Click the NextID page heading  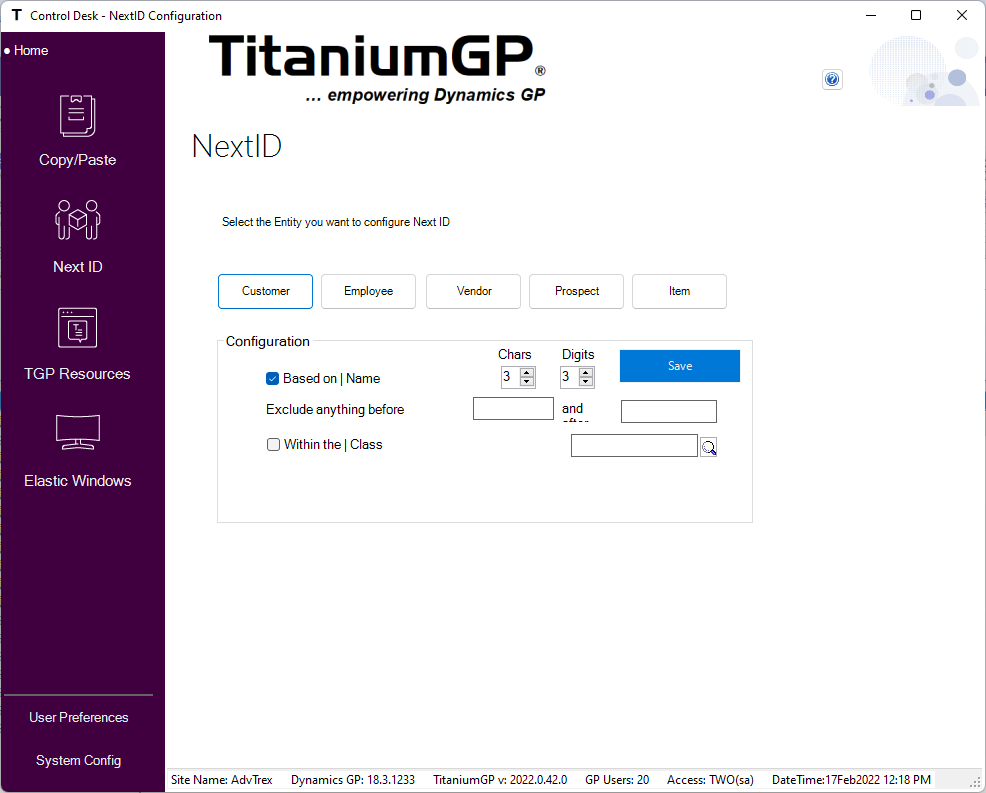[236, 147]
